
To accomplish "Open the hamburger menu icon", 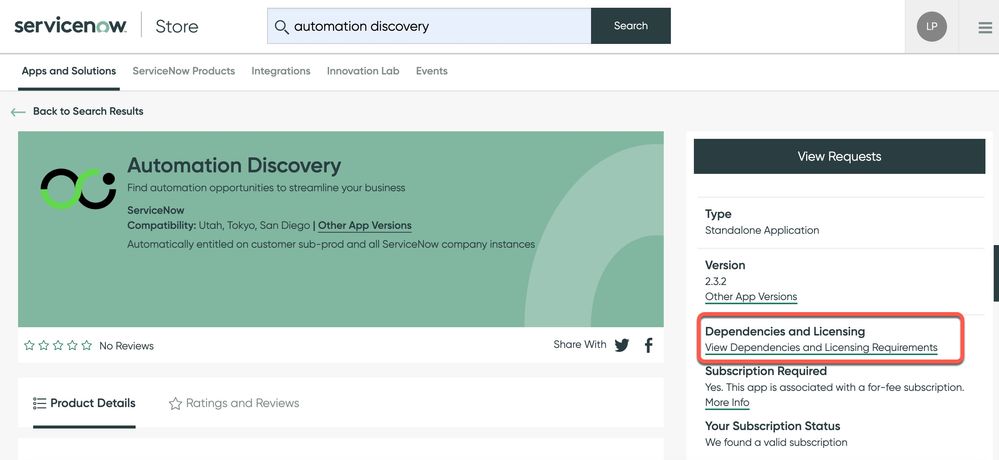I will coord(985,27).
